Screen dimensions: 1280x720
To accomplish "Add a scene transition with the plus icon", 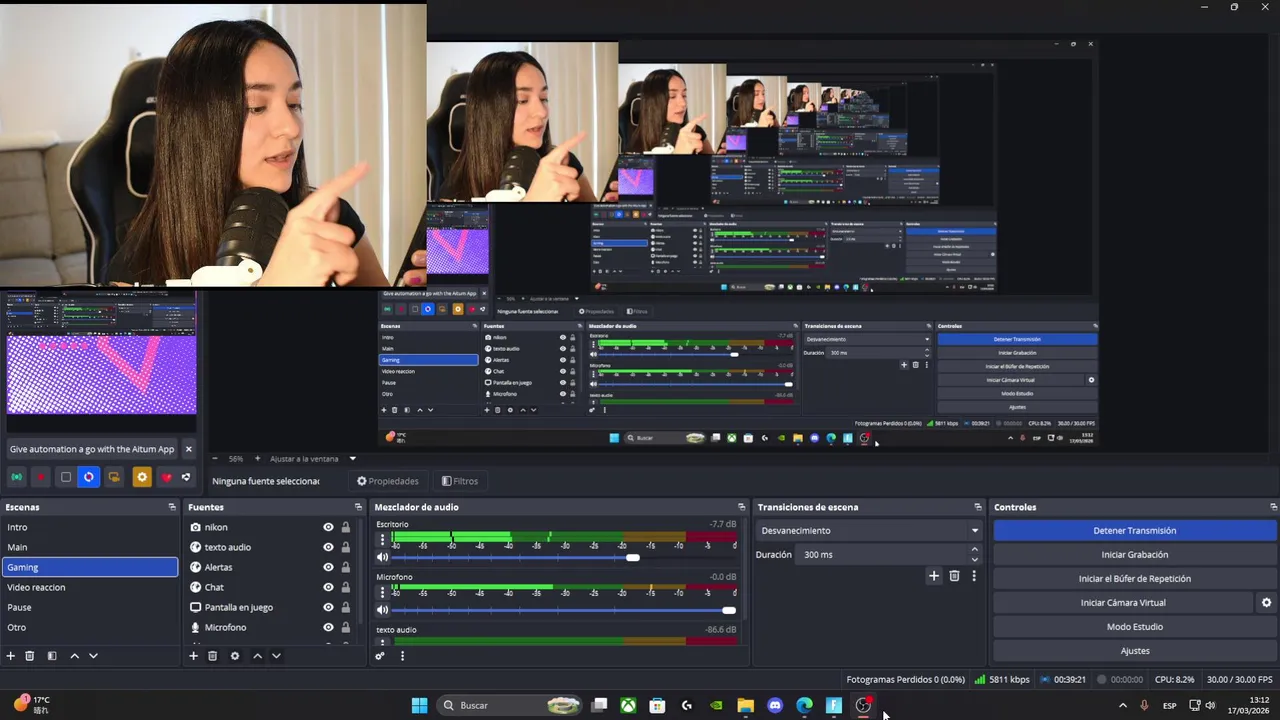I will tap(934, 576).
